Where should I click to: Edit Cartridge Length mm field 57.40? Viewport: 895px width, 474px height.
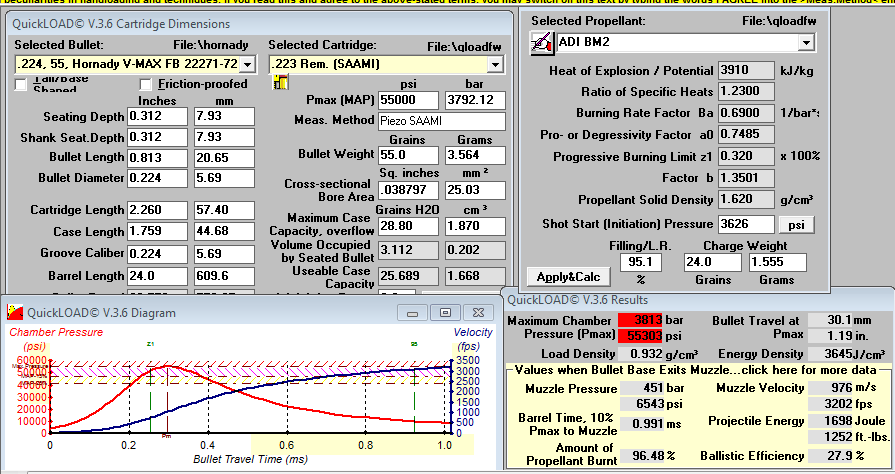[x=224, y=210]
